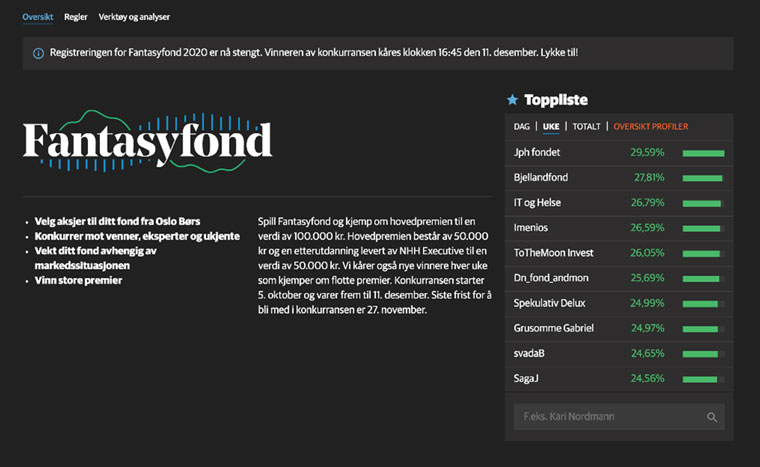Click the 24,56% return value
760x467 pixels.
point(648,379)
